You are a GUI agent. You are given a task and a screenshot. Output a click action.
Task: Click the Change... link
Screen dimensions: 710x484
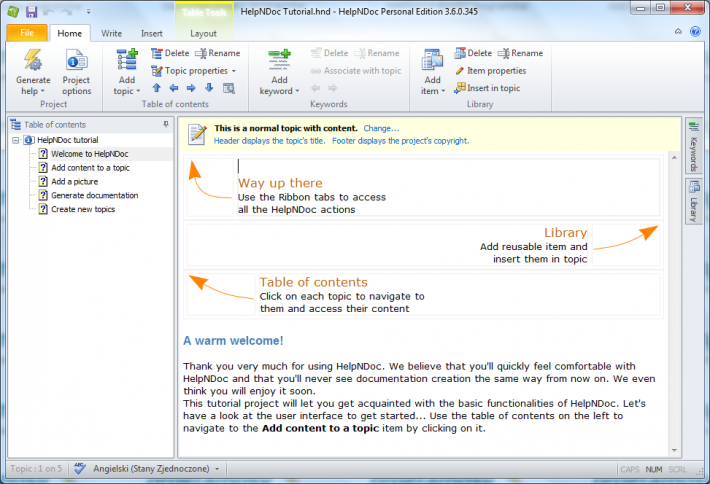click(381, 129)
